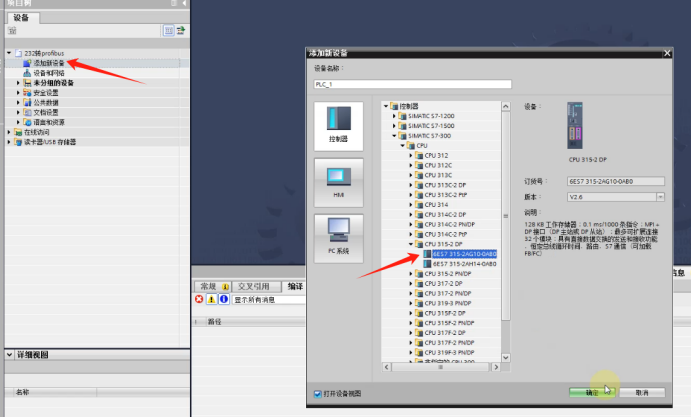The image size is (692, 418).
Task: Close the Add new device dialog
Action: tap(667, 53)
